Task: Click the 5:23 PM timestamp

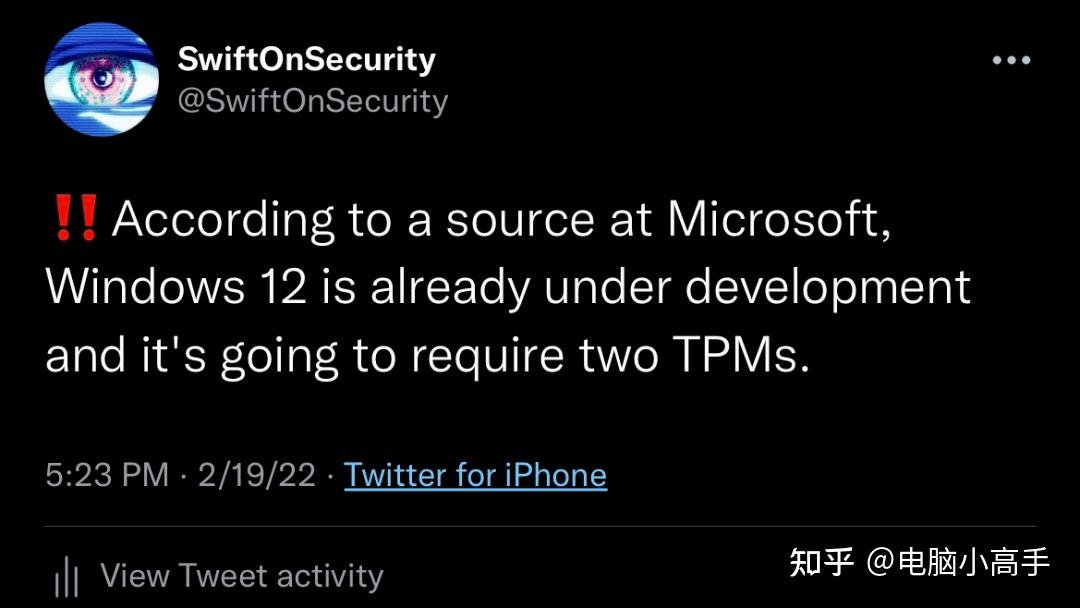Action: tap(110, 475)
